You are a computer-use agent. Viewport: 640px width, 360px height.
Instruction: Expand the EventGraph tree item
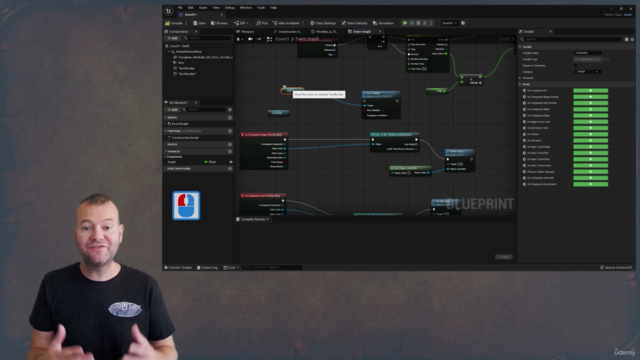coord(165,124)
